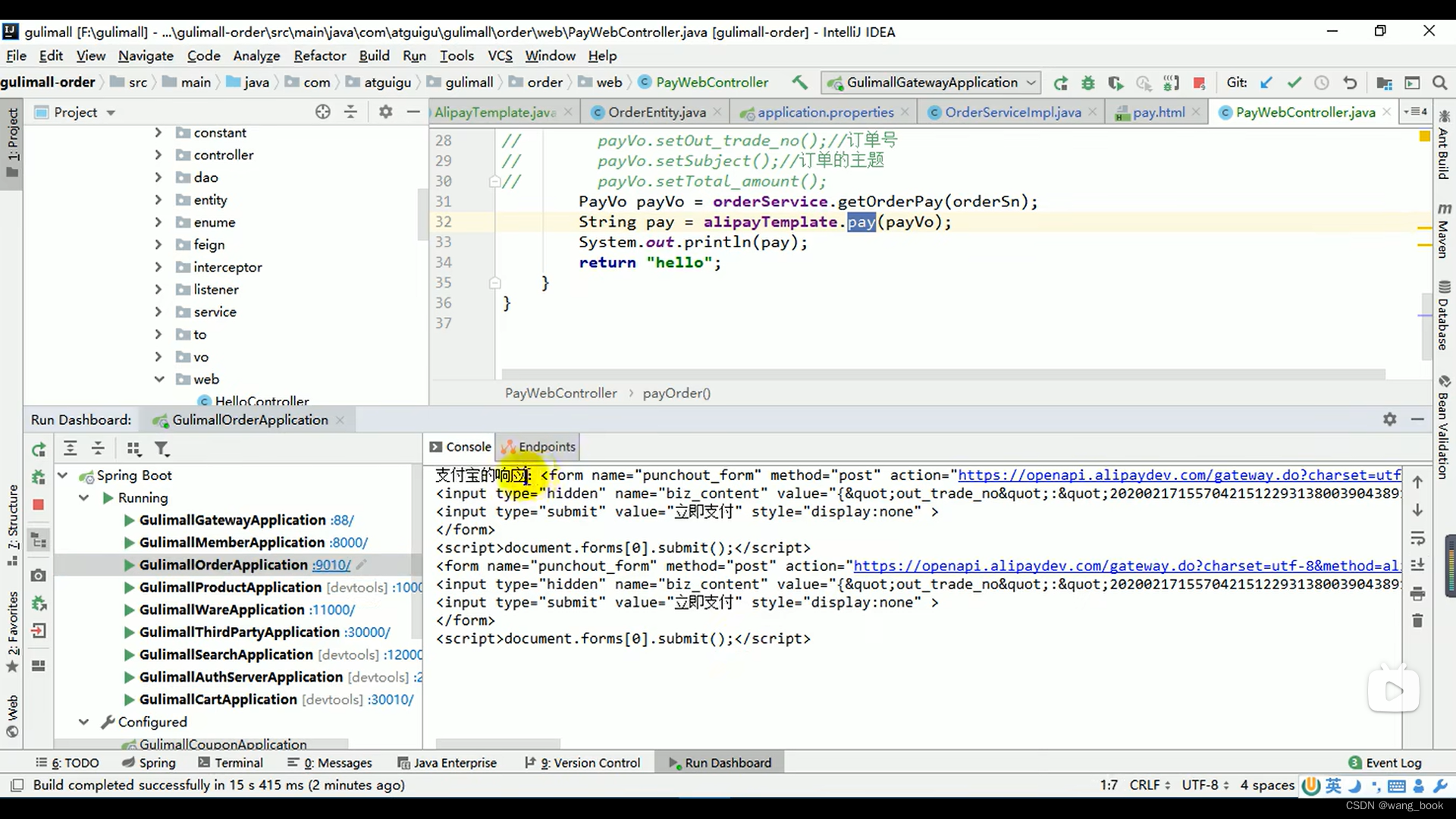The height and width of the screenshot is (819, 1456).
Task: Open Run Dashboard settings gear
Action: (1389, 419)
